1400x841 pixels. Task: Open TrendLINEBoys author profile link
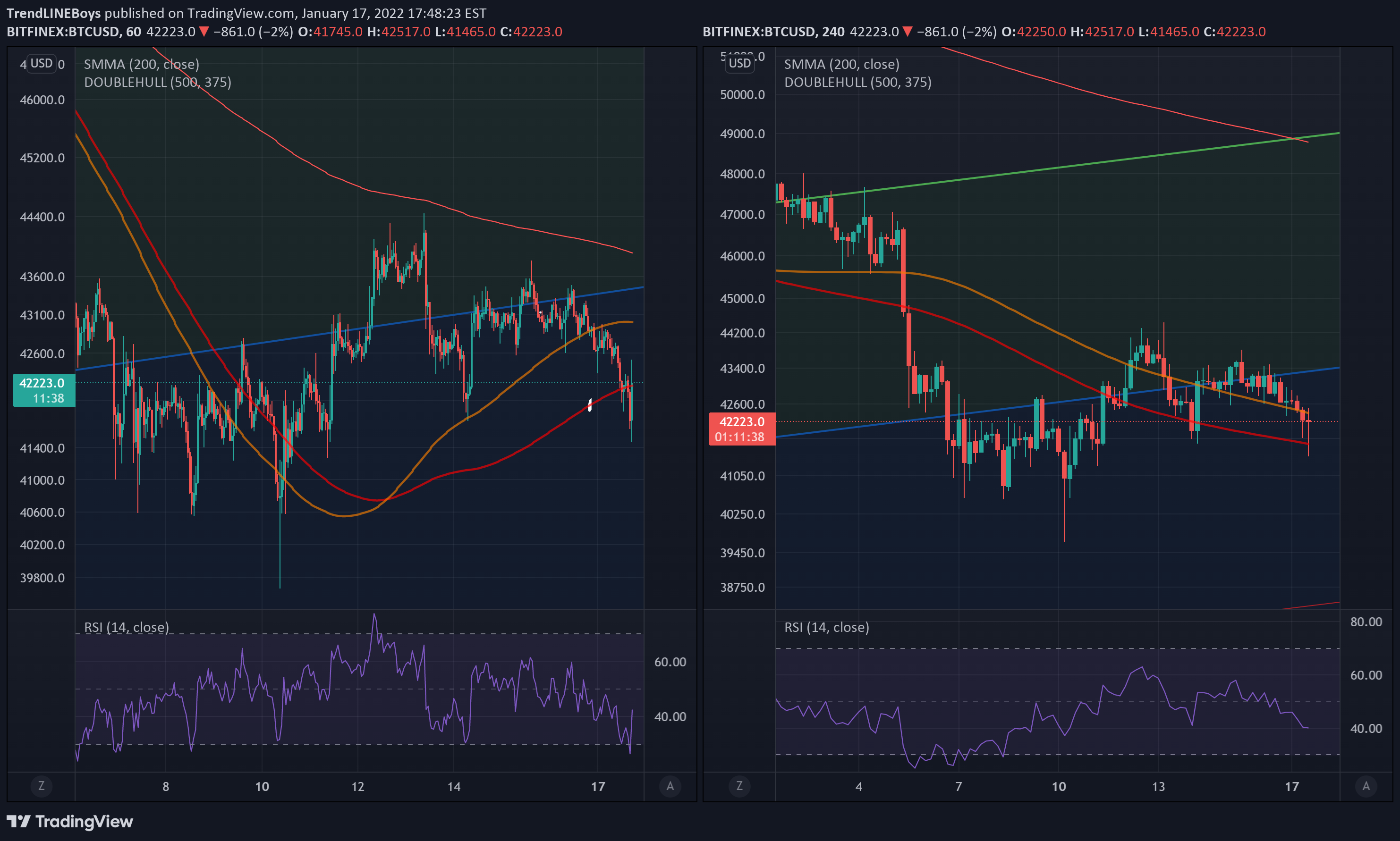(54, 13)
